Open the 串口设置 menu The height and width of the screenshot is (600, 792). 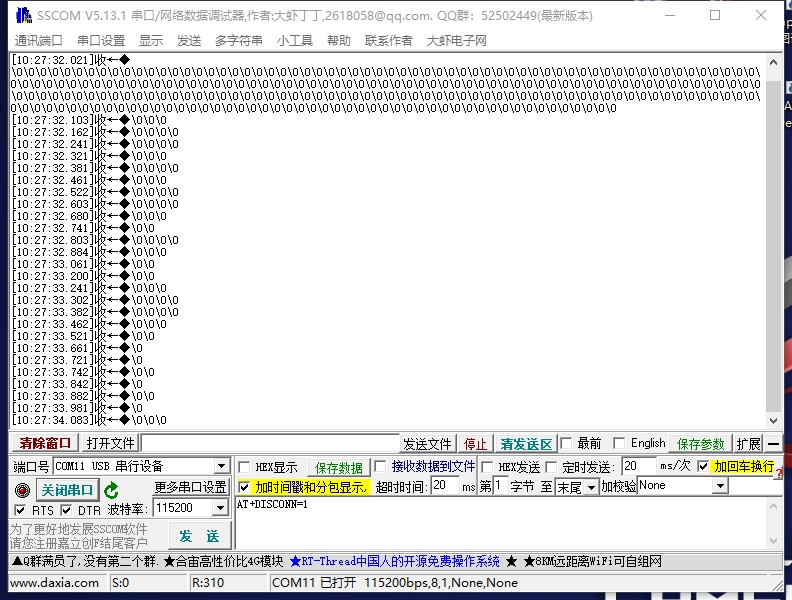coord(101,40)
